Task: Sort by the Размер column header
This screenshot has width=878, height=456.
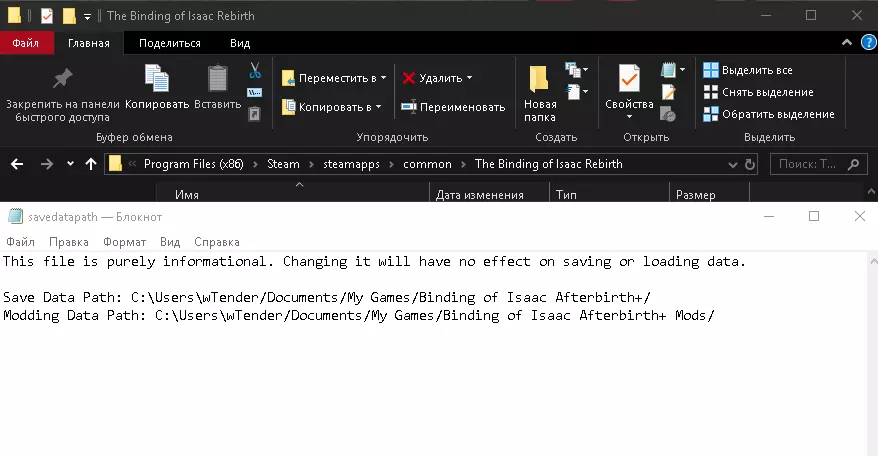Action: [695, 195]
